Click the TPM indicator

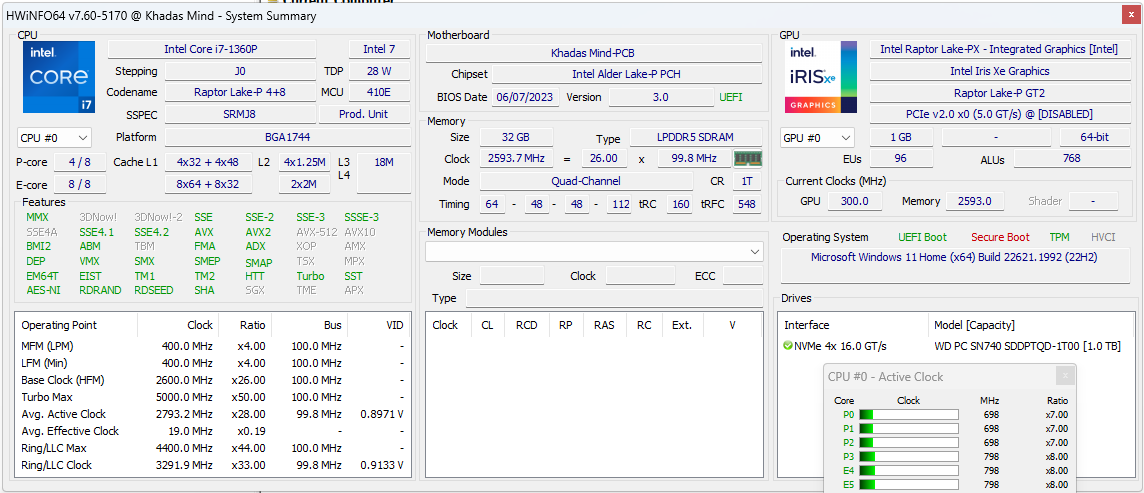[x=1059, y=237]
